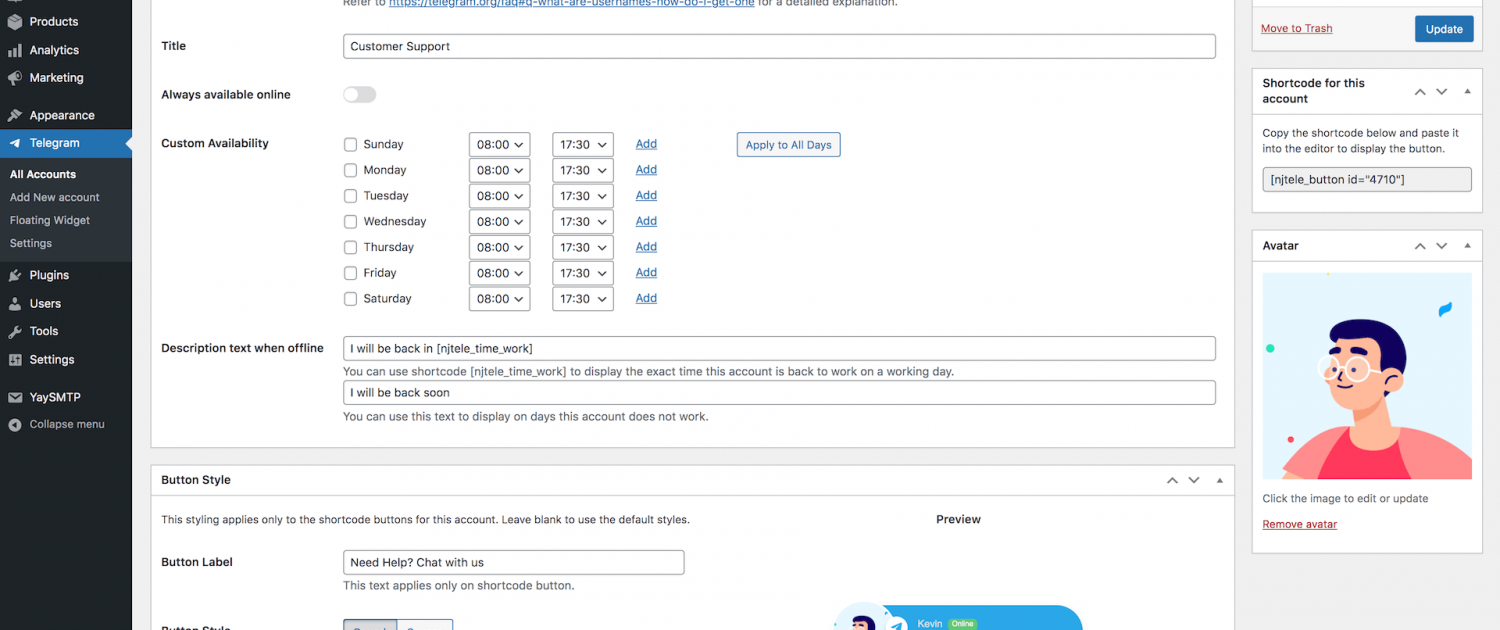Open the Marketing menu item
The width and height of the screenshot is (1500, 630).
click(x=66, y=78)
